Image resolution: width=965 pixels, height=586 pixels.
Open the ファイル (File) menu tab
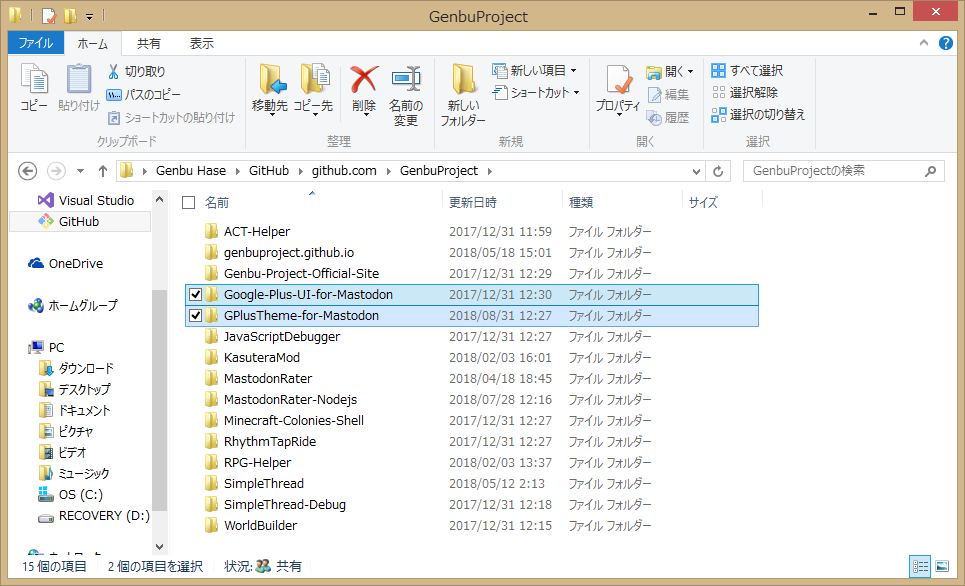pos(36,43)
